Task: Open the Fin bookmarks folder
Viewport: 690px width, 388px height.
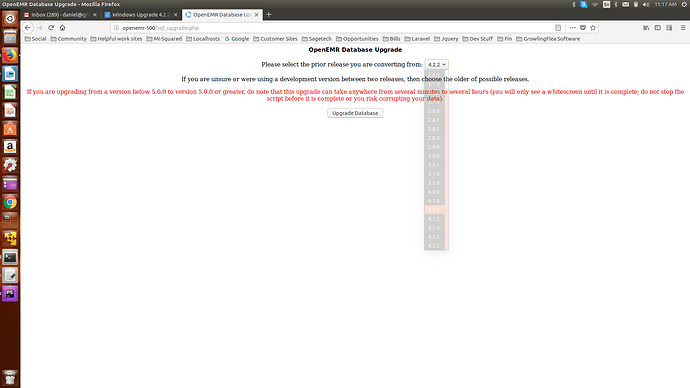Action: tap(504, 39)
